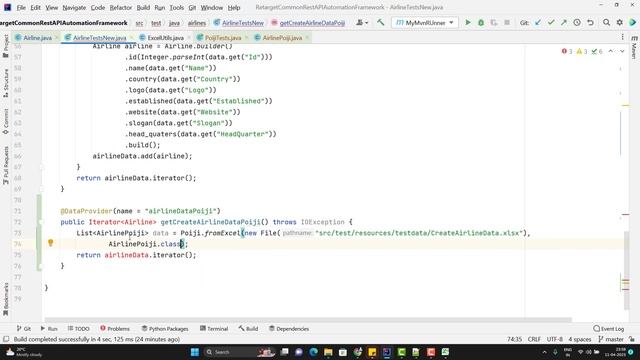The height and width of the screenshot is (360, 640).
Task: Open the File menu
Action: (x=21, y=7)
